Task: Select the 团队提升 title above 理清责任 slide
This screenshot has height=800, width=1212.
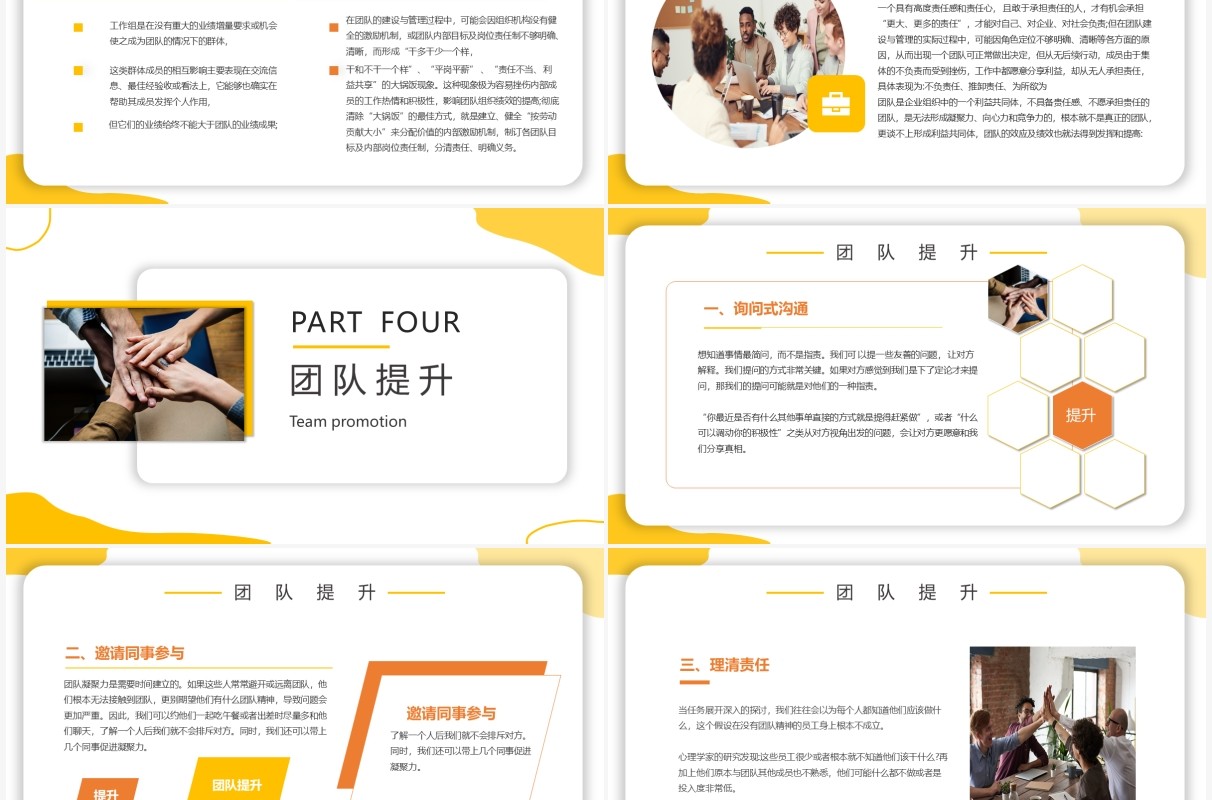Action: pos(906,593)
